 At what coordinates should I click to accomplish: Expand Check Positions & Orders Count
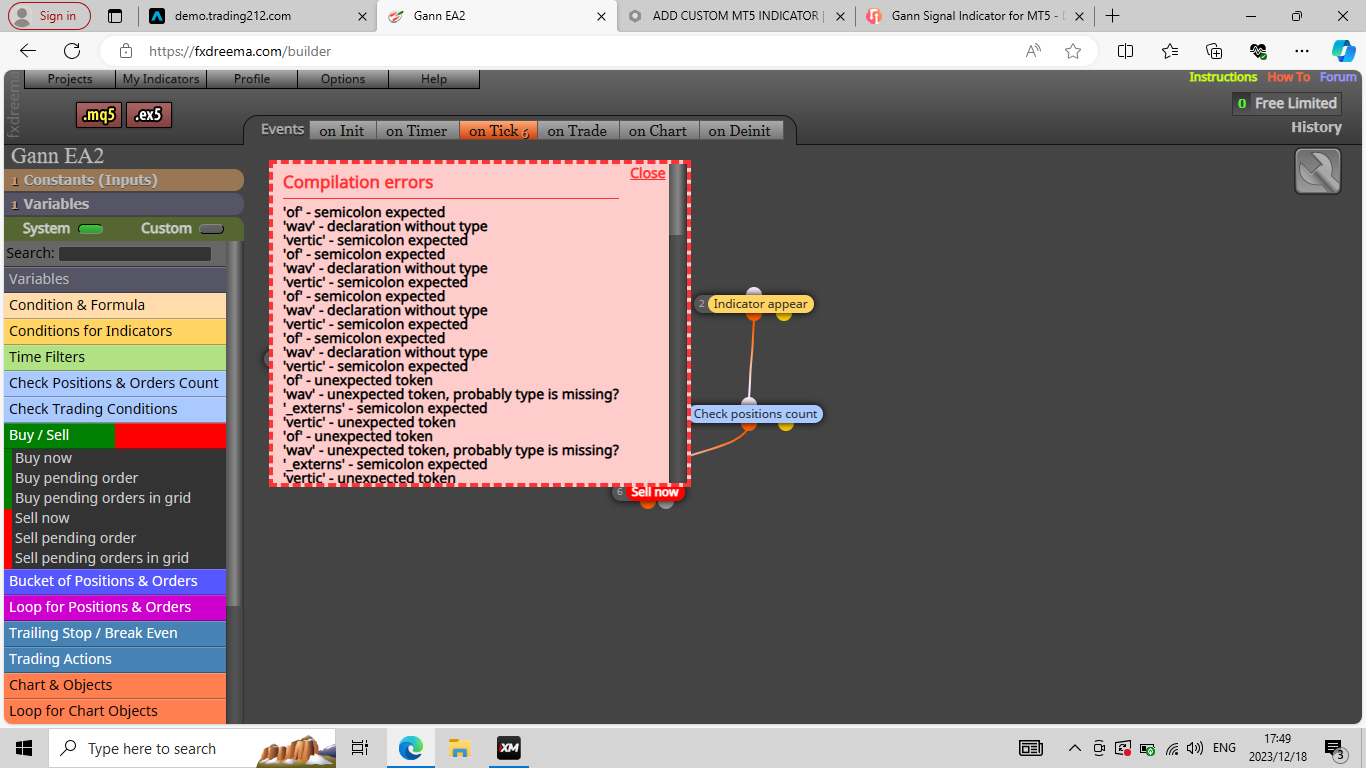115,383
